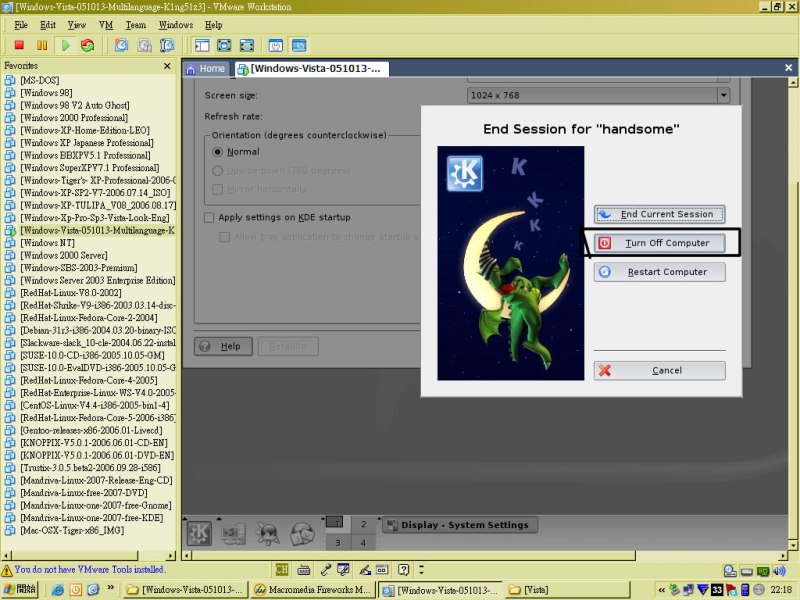Click the green Power On play icon

[65, 45]
